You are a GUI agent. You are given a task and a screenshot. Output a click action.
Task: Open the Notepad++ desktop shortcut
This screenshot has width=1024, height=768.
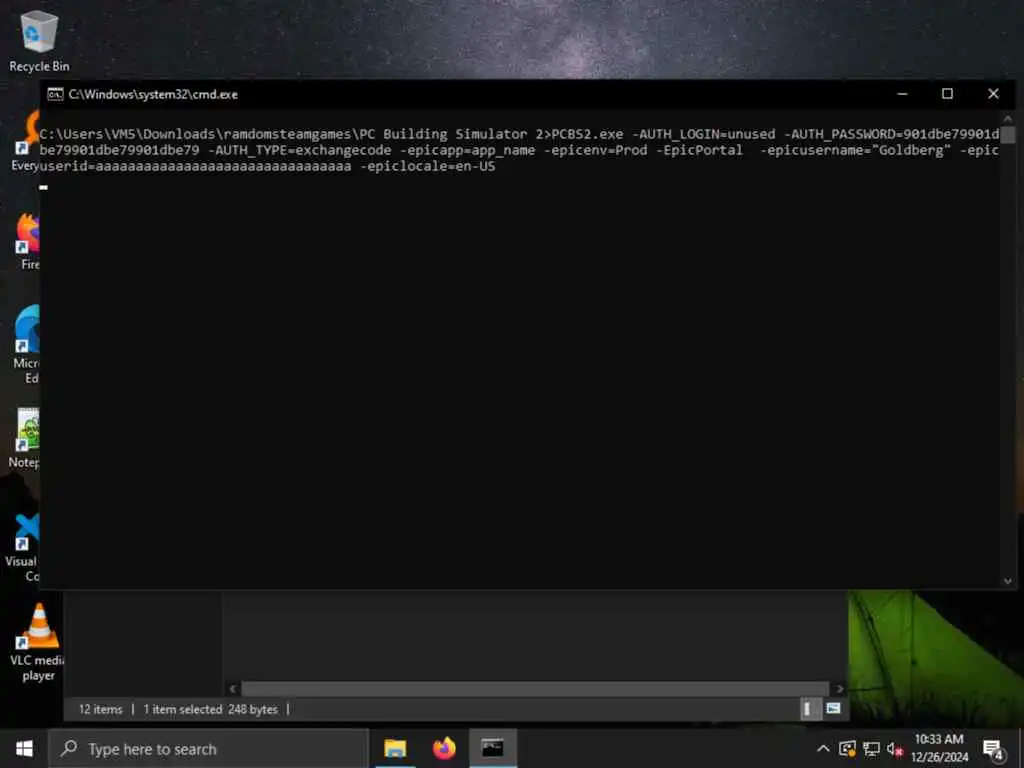click(x=25, y=438)
